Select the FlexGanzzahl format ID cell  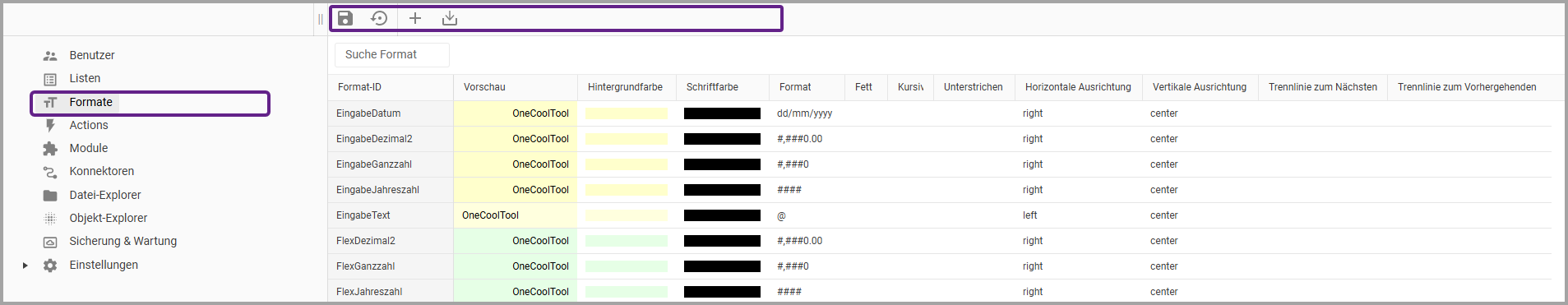click(x=391, y=266)
